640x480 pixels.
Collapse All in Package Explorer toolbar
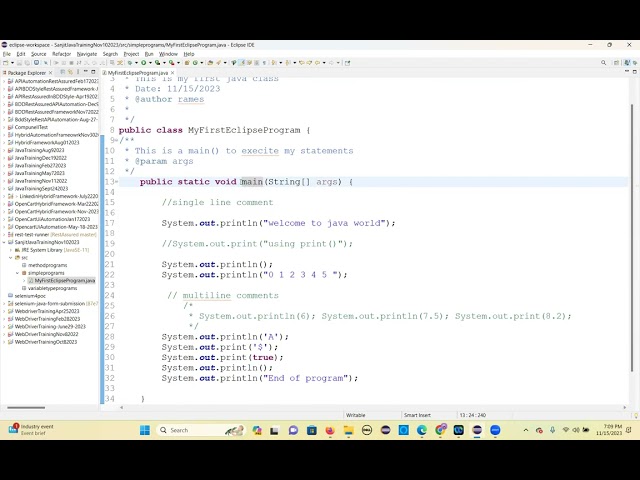62,72
